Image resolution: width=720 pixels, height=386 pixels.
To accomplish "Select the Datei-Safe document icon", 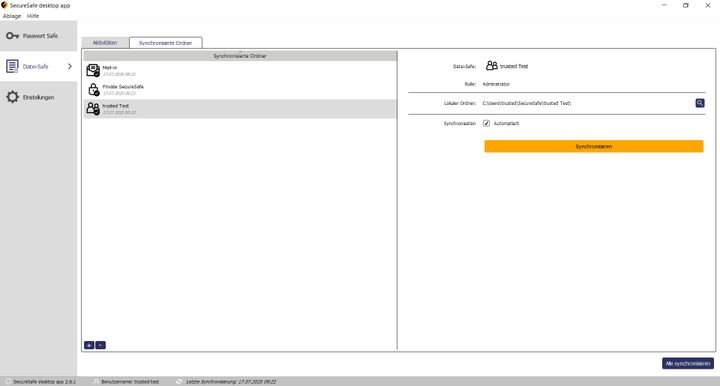I will coord(12,67).
